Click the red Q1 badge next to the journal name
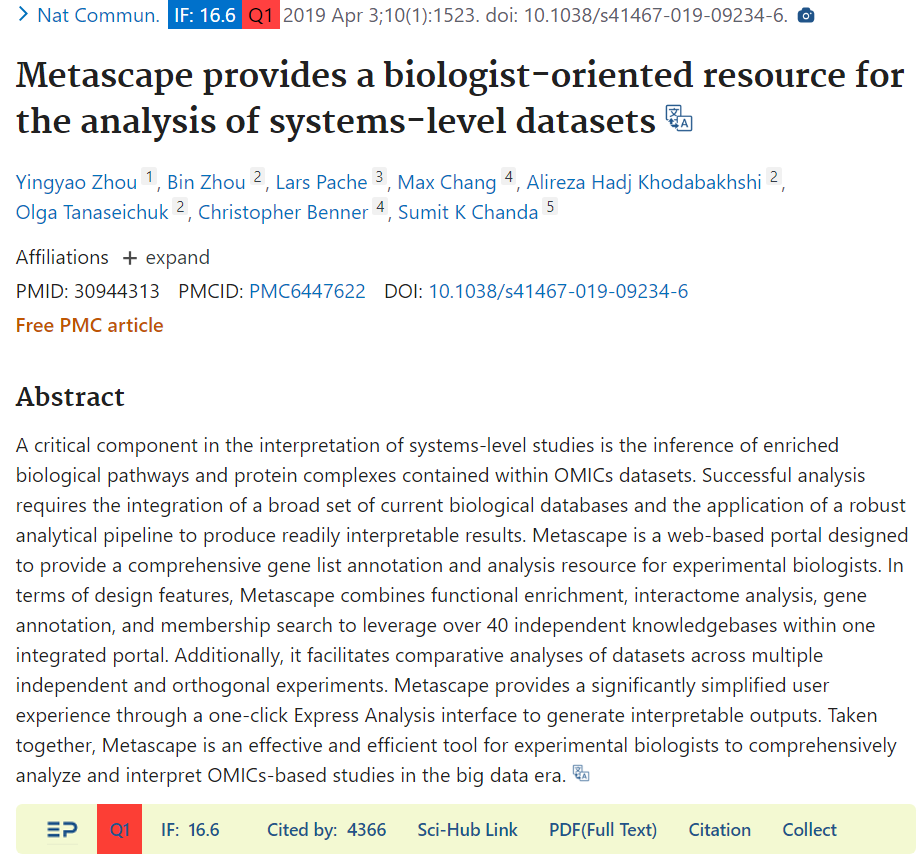 (261, 15)
